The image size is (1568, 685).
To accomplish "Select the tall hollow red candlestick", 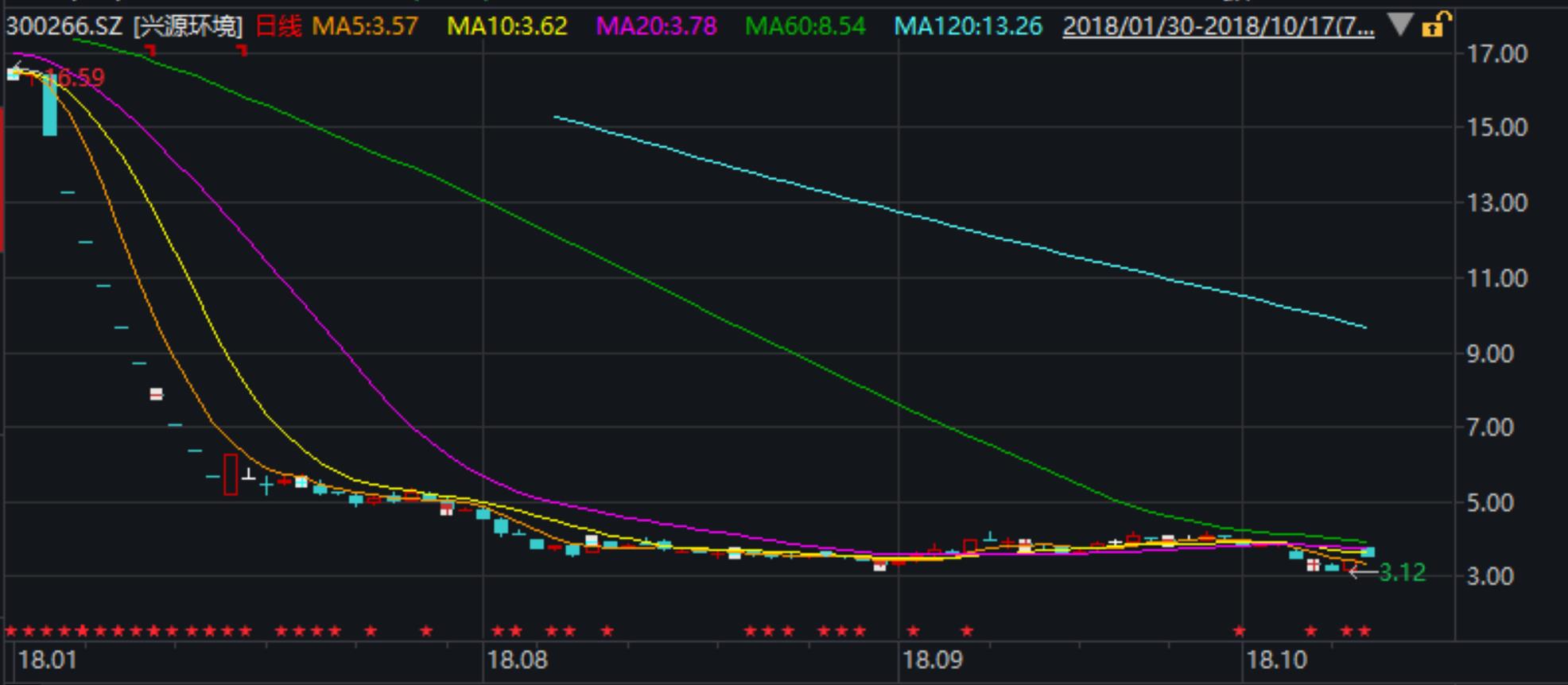I will (231, 474).
